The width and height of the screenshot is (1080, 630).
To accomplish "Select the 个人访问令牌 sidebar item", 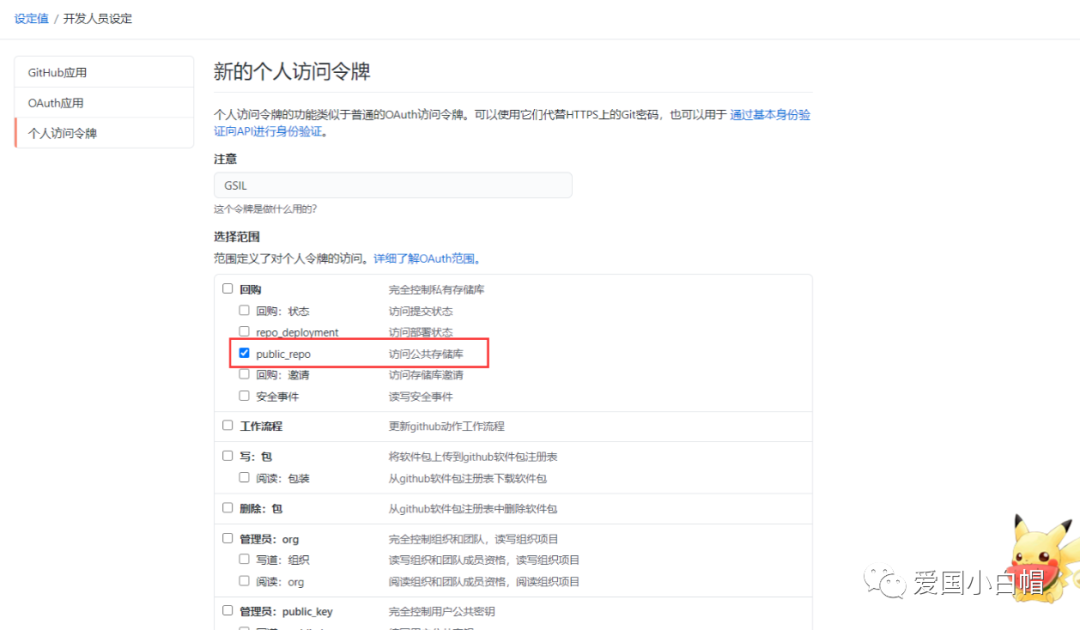I will pyautogui.click(x=104, y=133).
